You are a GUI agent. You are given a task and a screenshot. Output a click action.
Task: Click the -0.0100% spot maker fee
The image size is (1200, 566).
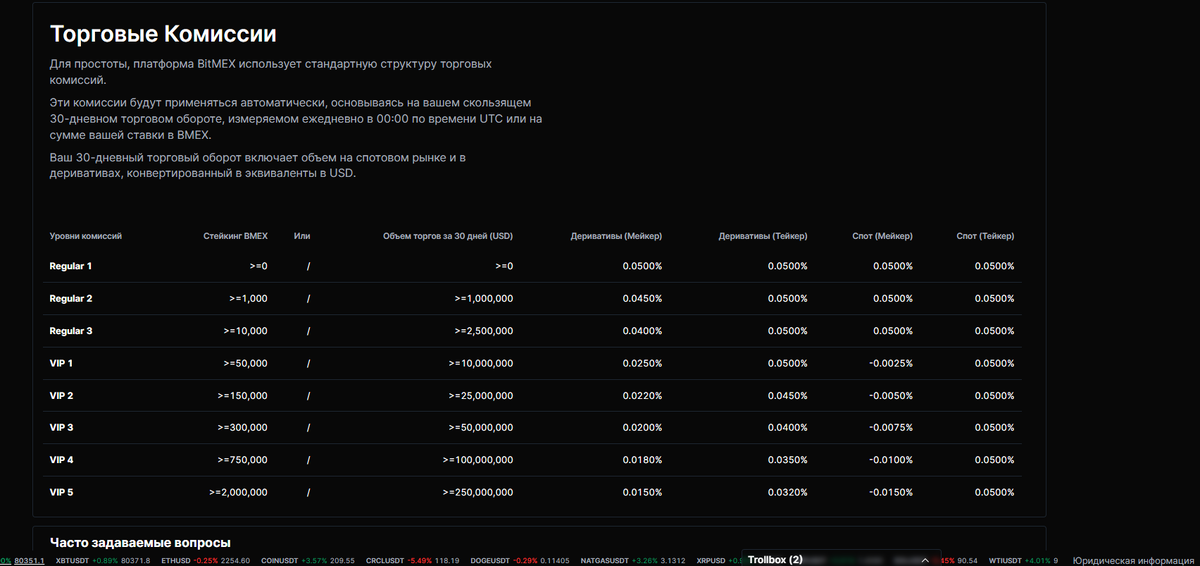(x=891, y=460)
